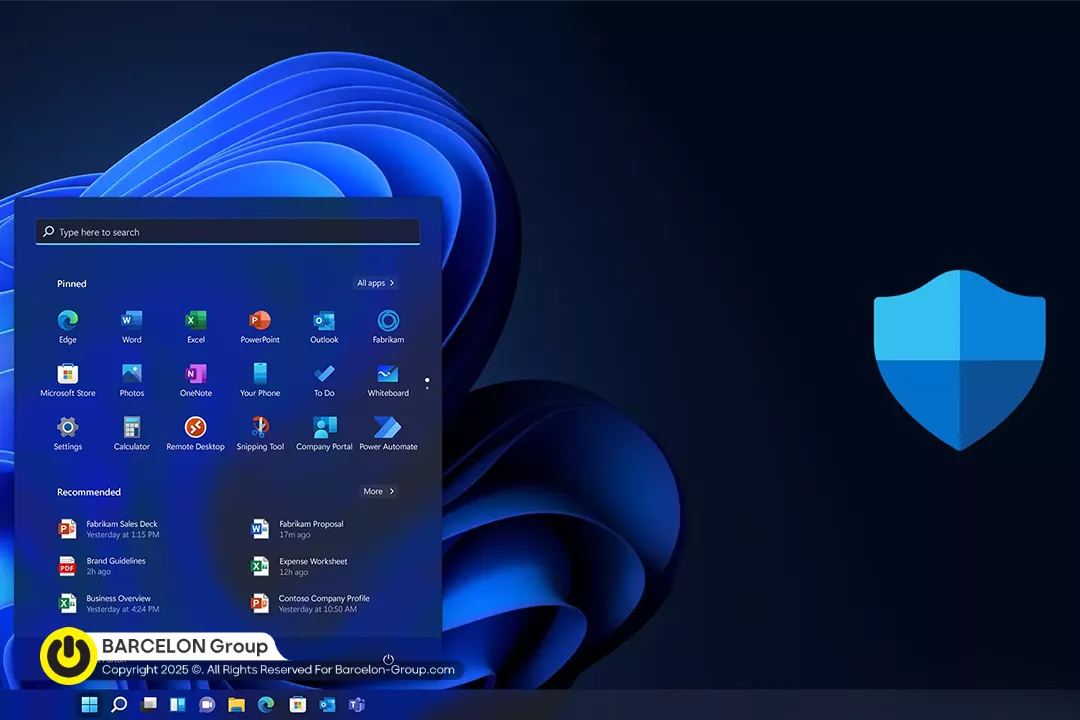
Task: Open the Business Overview spreadsheet
Action: 110,603
